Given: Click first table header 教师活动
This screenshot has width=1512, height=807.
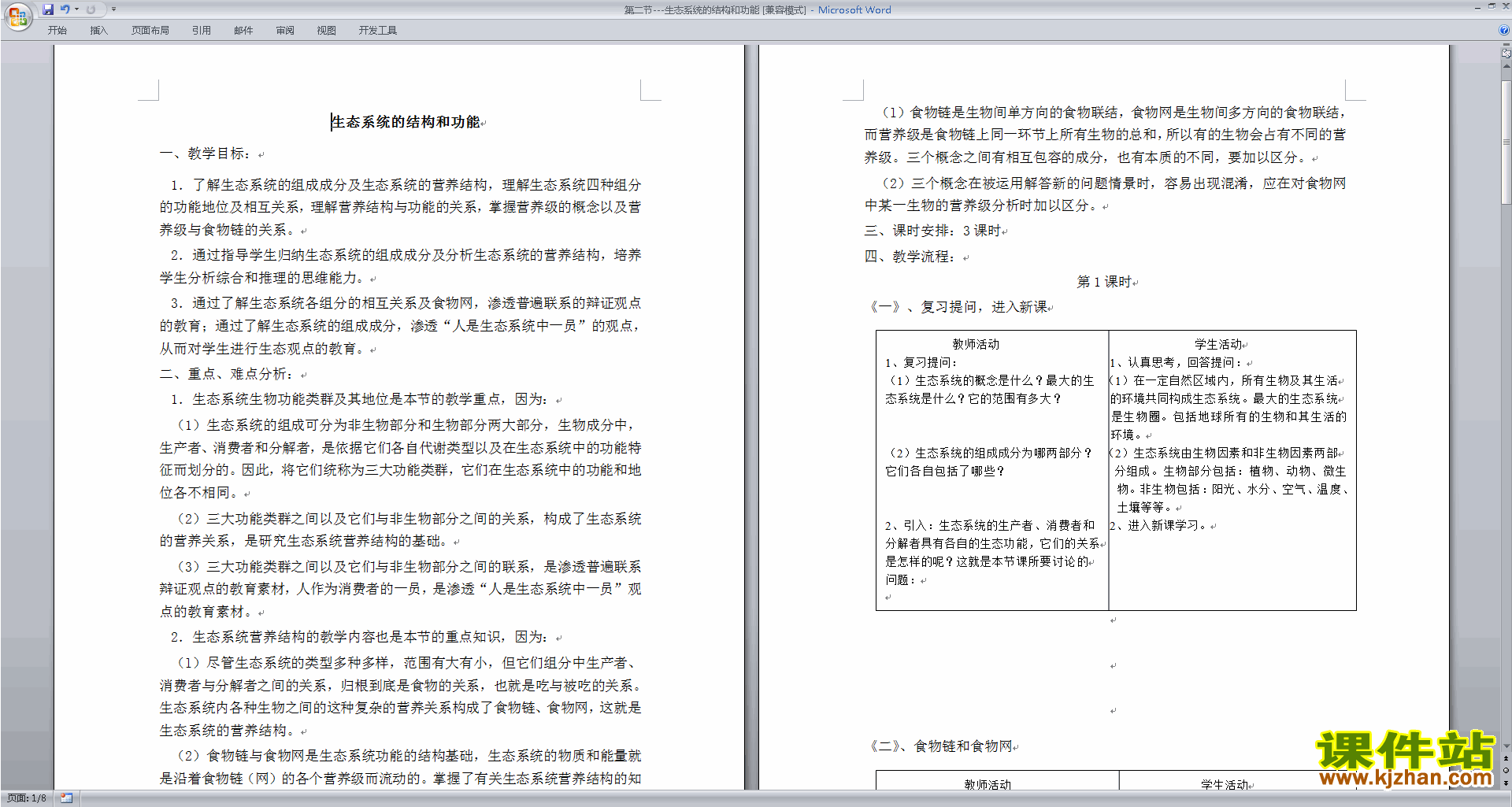Looking at the screenshot, I should click(976, 344).
